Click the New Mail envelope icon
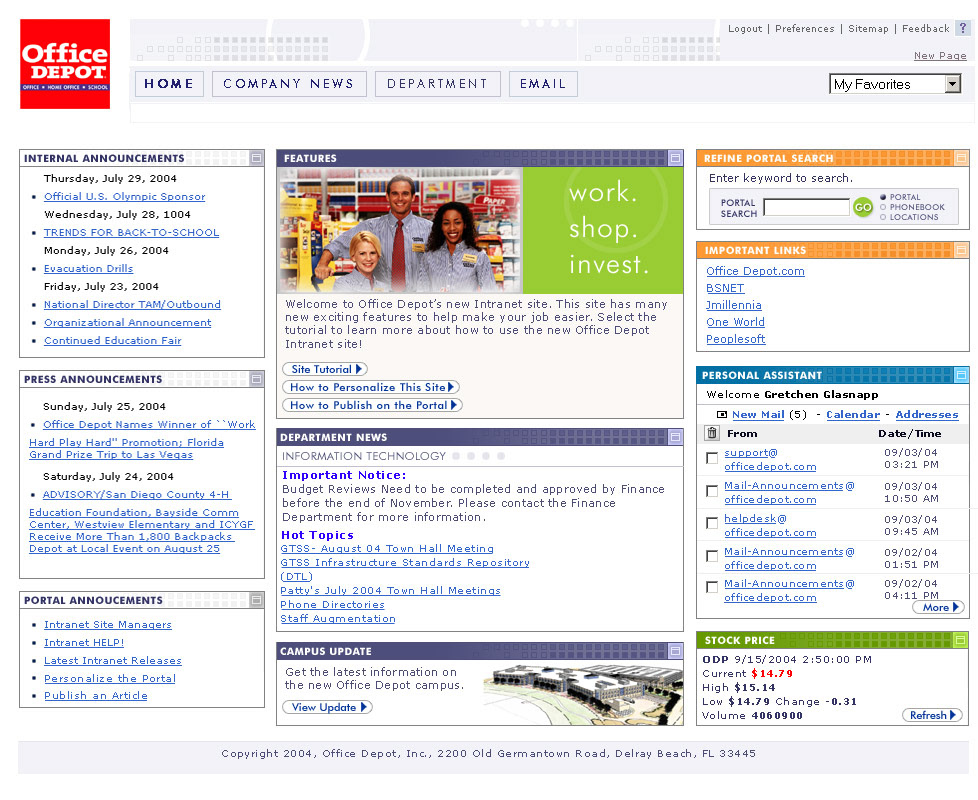978x800 pixels. click(722, 415)
